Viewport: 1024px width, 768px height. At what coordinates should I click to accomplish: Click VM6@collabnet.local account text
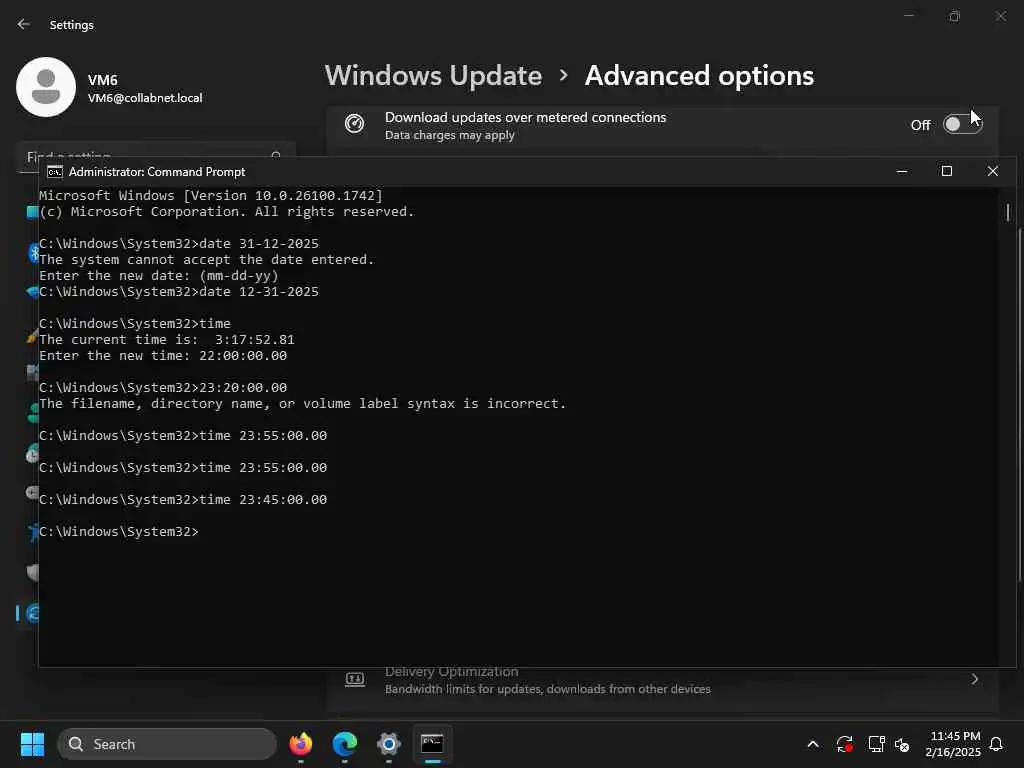(145, 98)
